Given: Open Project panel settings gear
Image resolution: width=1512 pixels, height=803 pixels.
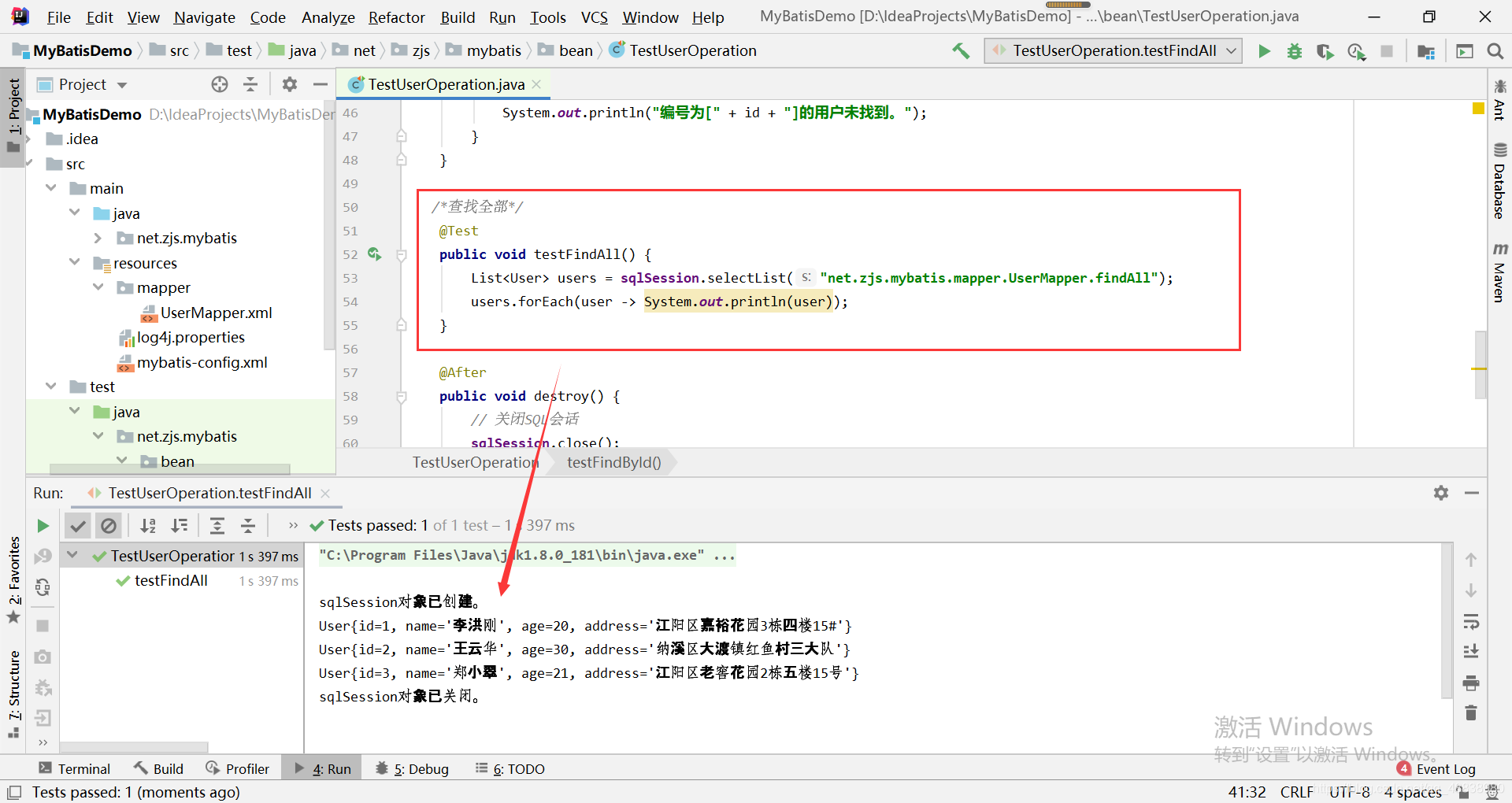Looking at the screenshot, I should click(290, 84).
